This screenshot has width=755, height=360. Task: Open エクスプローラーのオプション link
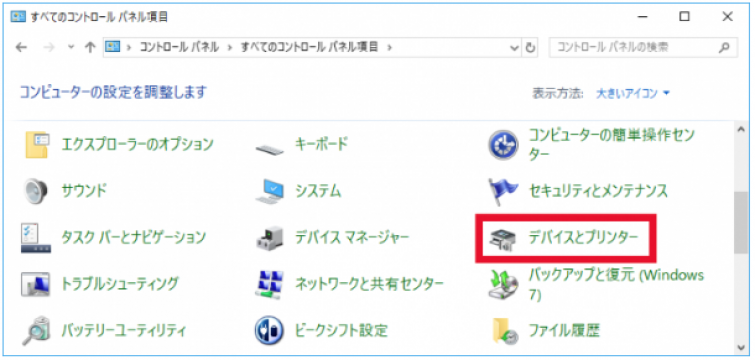click(x=137, y=144)
